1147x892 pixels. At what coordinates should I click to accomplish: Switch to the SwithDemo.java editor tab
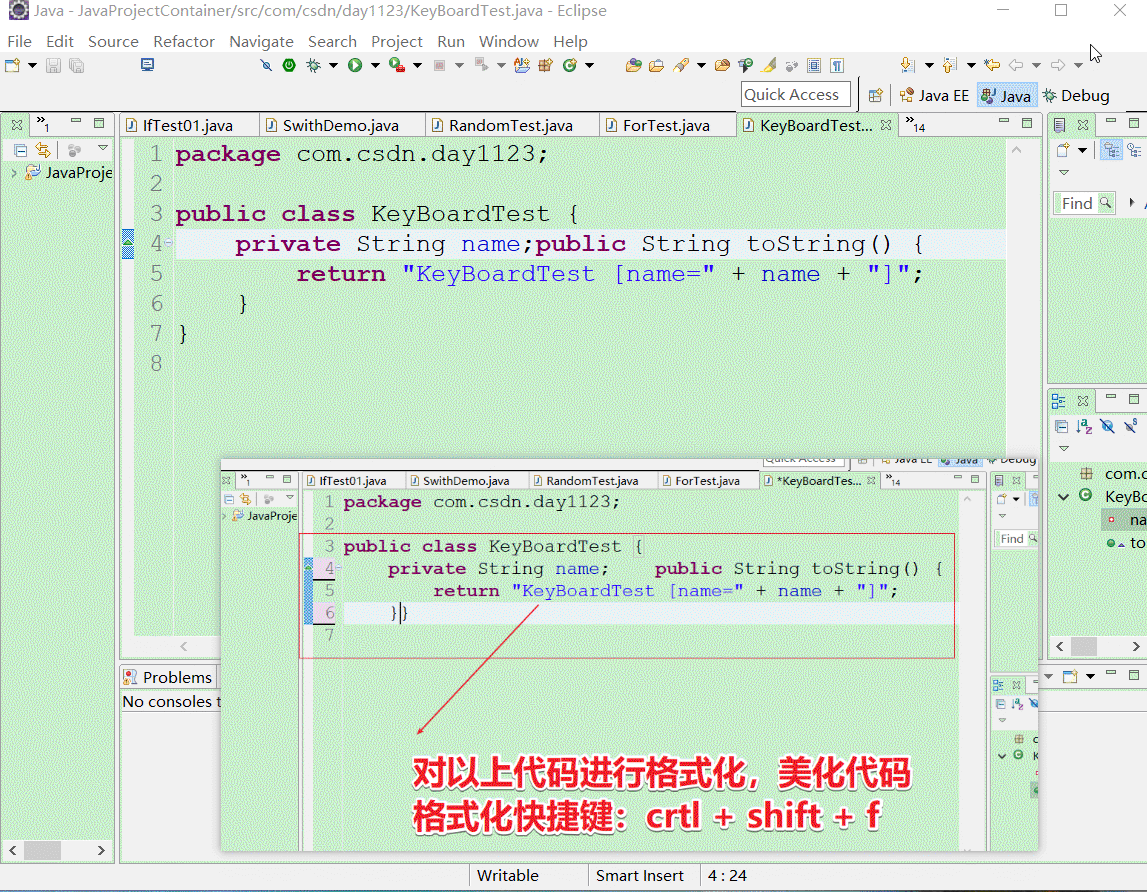(x=341, y=125)
